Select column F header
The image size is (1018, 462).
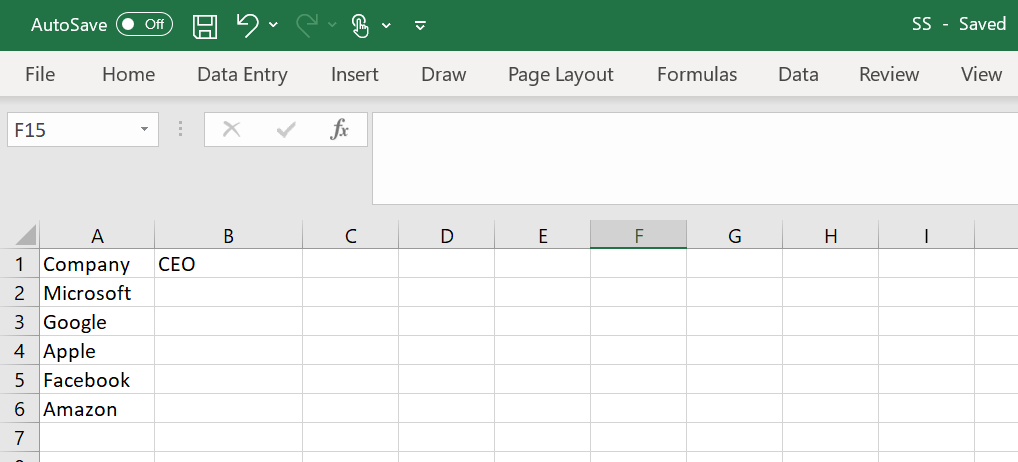tap(638, 236)
